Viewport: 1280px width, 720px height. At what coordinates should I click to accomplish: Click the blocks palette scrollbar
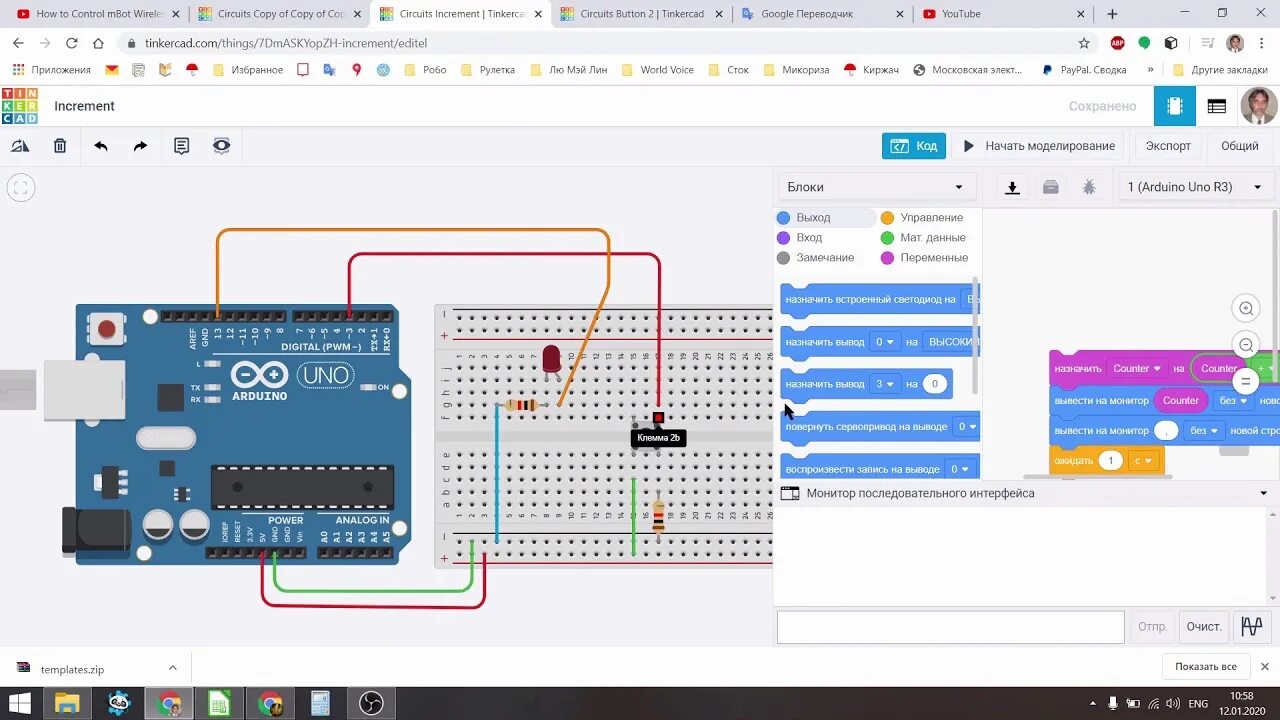(976, 335)
